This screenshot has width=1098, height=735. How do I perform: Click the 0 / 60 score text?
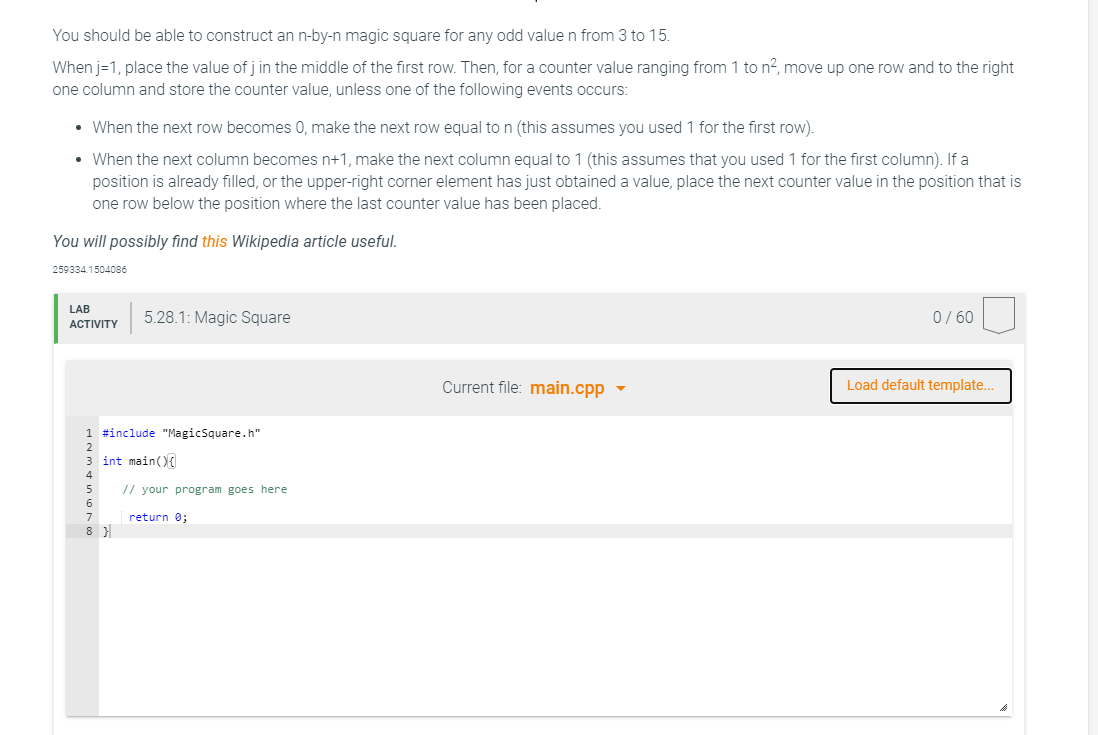952,317
